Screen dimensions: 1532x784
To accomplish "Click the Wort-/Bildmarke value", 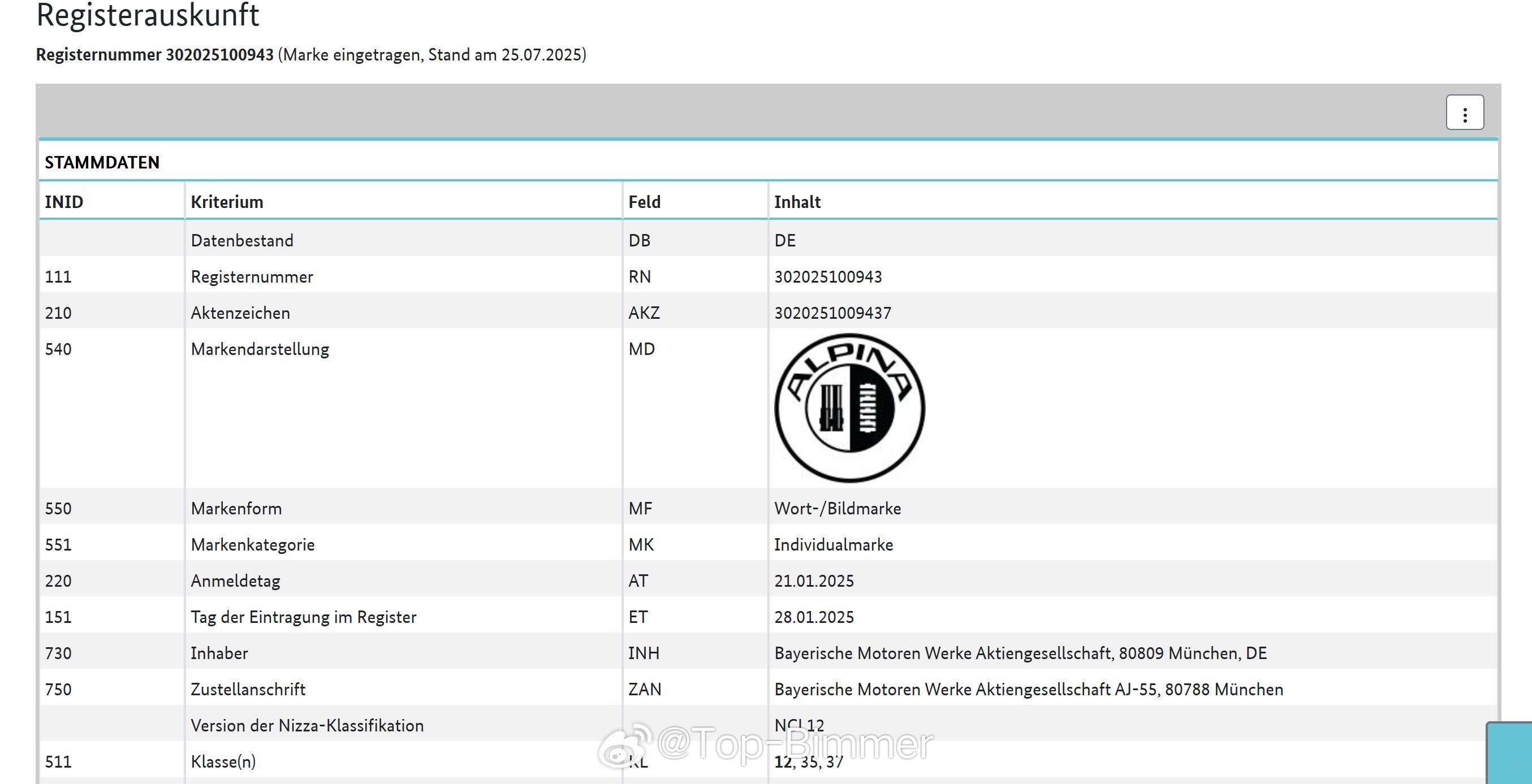I will (x=838, y=509).
